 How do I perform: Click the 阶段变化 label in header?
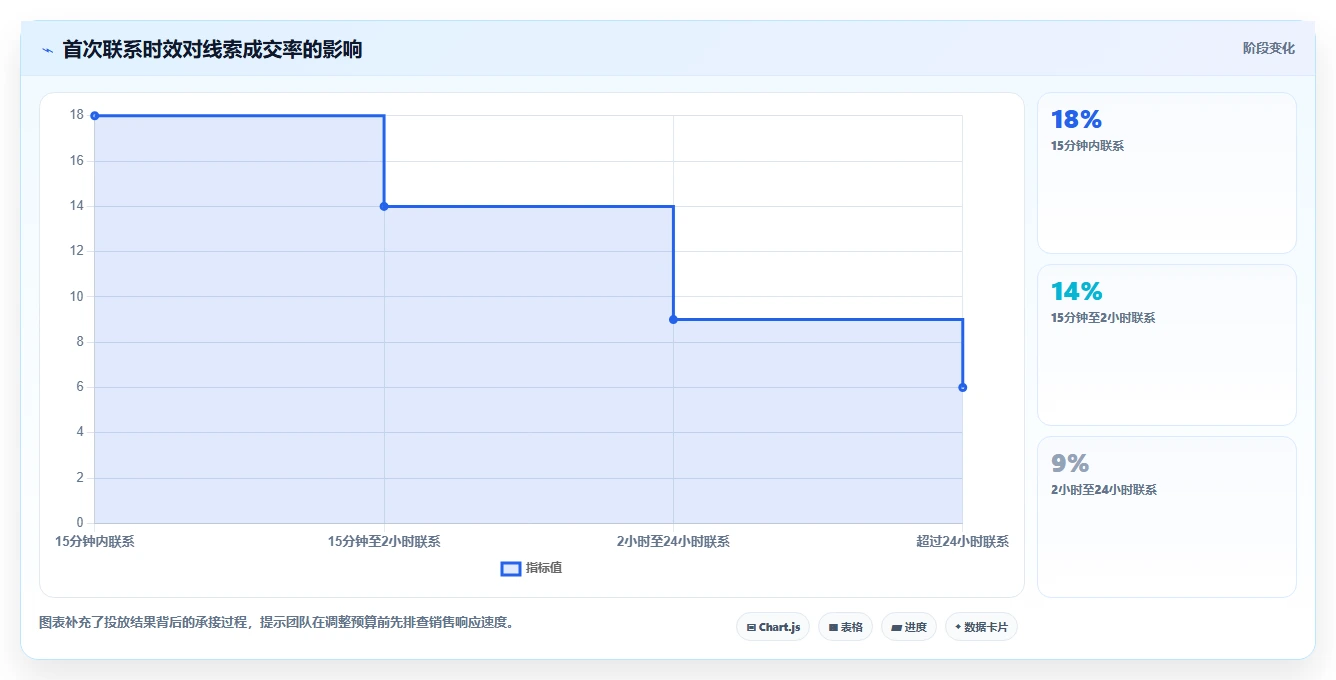coord(1268,48)
